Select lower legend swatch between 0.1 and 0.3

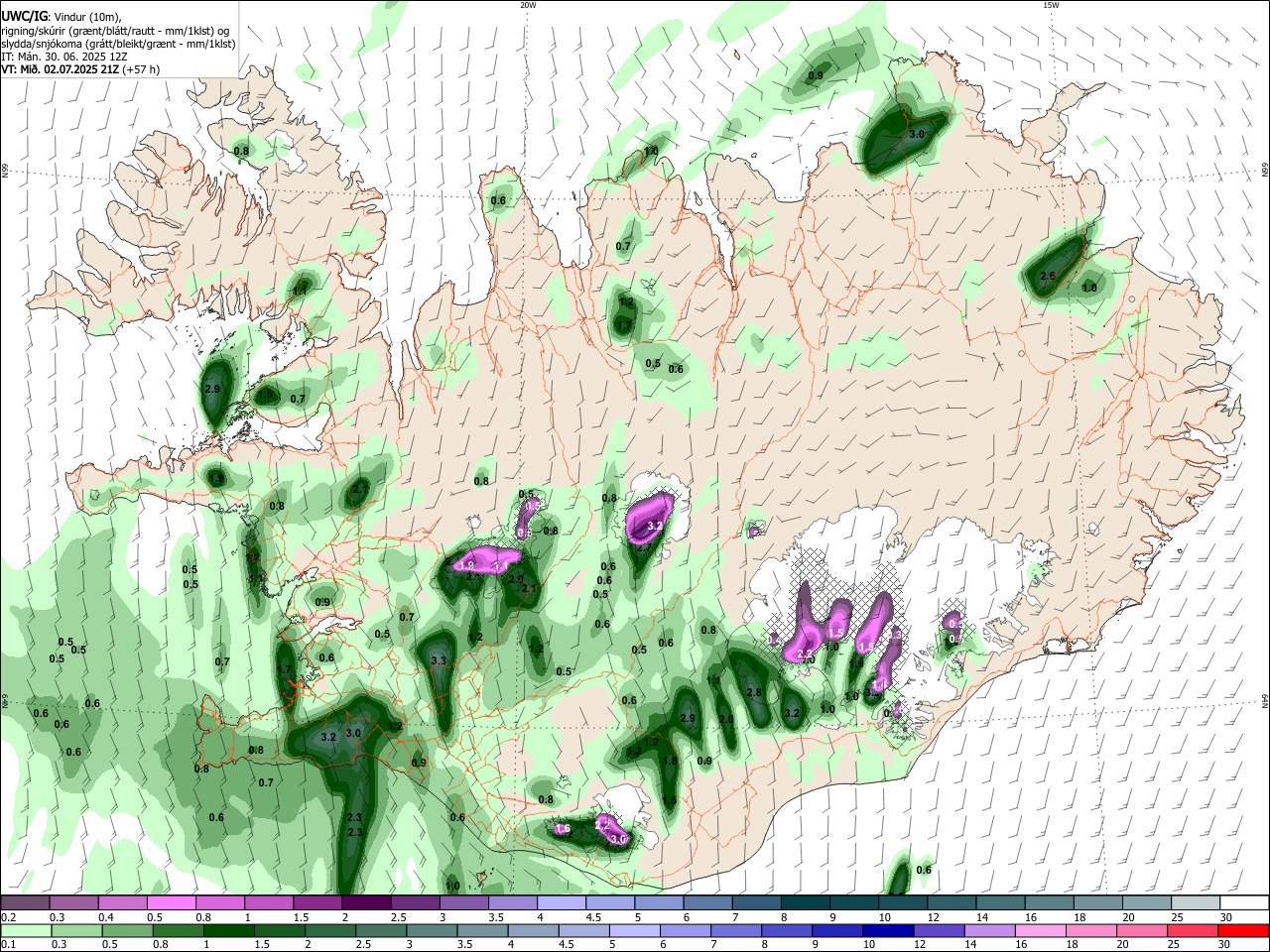(26, 930)
